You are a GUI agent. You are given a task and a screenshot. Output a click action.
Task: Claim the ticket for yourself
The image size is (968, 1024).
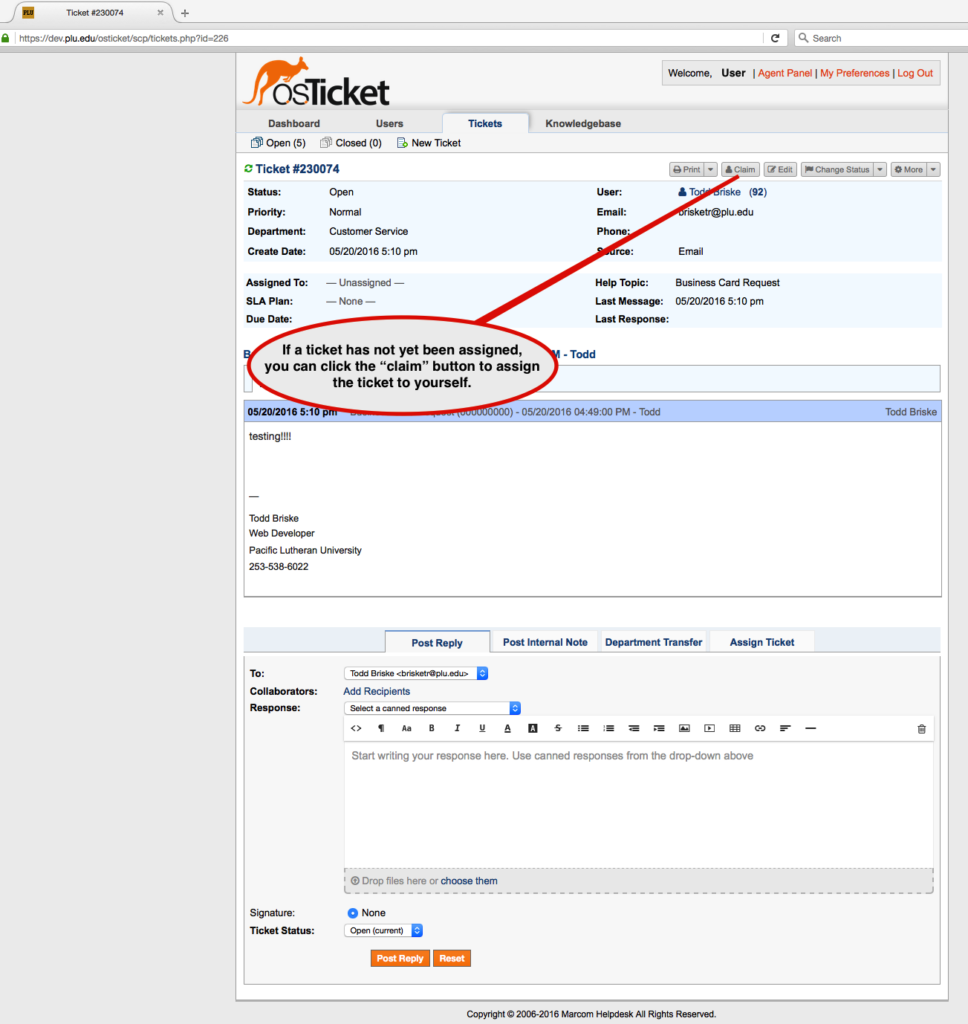point(740,170)
